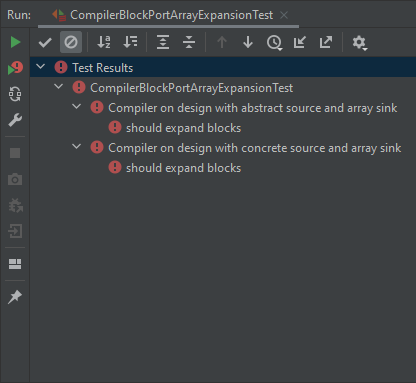Screen dimensions: 416x383
Task: Toggle auto-test rerun icon
Action: tap(15, 94)
